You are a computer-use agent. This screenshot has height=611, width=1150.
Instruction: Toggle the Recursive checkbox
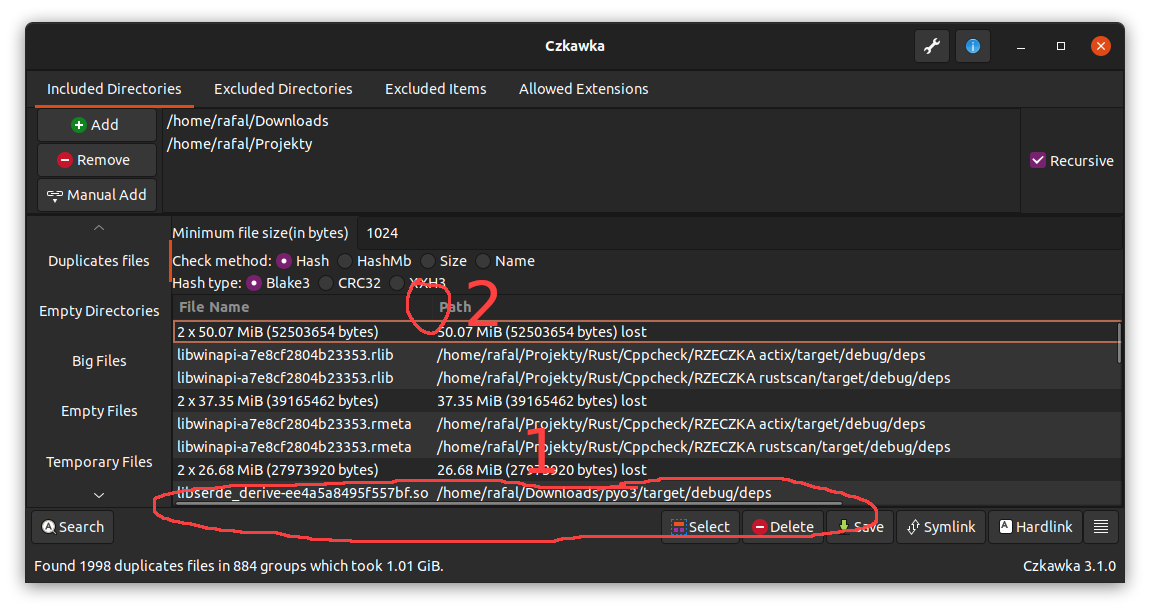1072,161
